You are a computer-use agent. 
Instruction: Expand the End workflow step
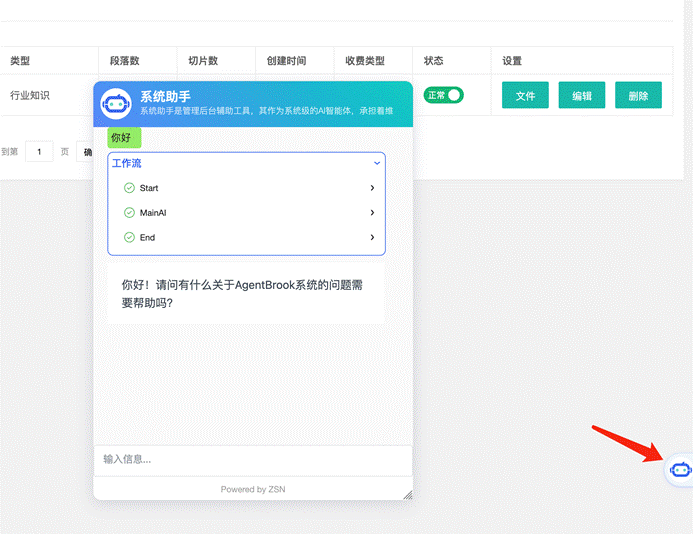pos(372,237)
